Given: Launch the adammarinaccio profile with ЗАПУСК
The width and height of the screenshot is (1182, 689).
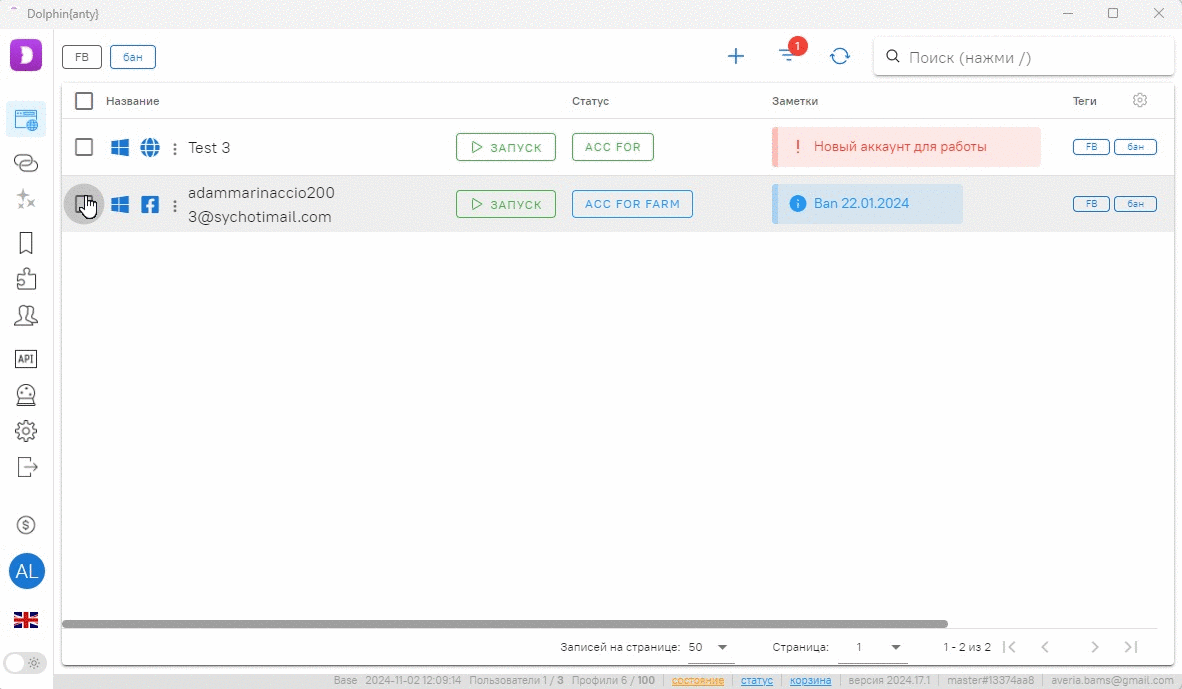Looking at the screenshot, I should click(x=505, y=204).
